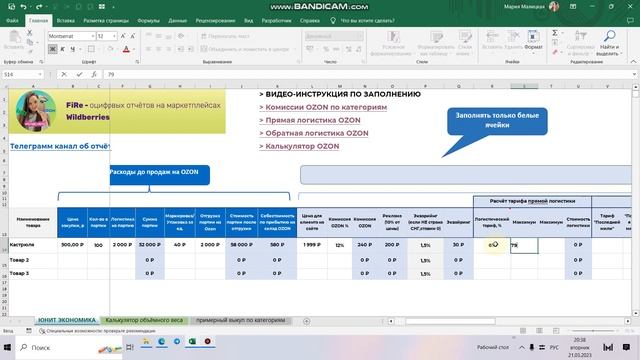Switch to Формулы ribbon tab
Image resolution: width=640 pixels, height=360 pixels.
click(x=149, y=20)
